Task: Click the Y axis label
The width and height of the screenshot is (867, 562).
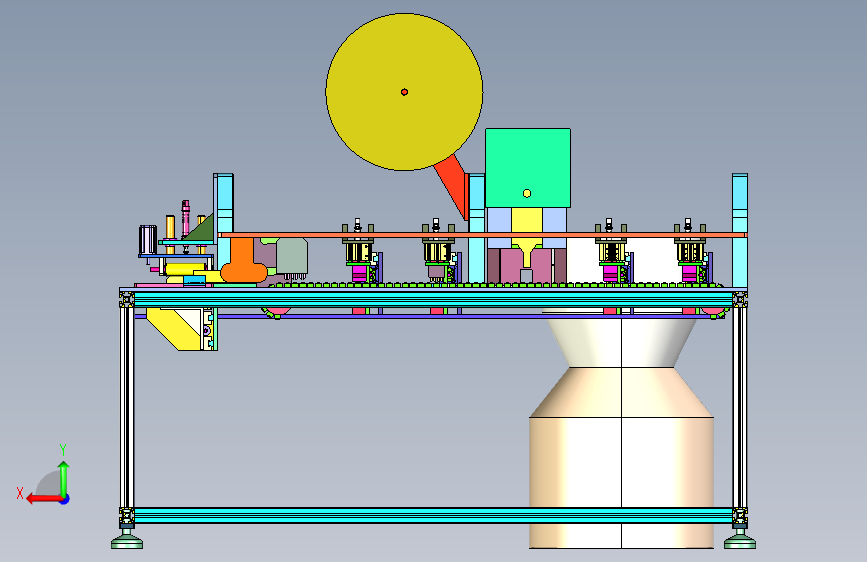Action: (x=63, y=449)
